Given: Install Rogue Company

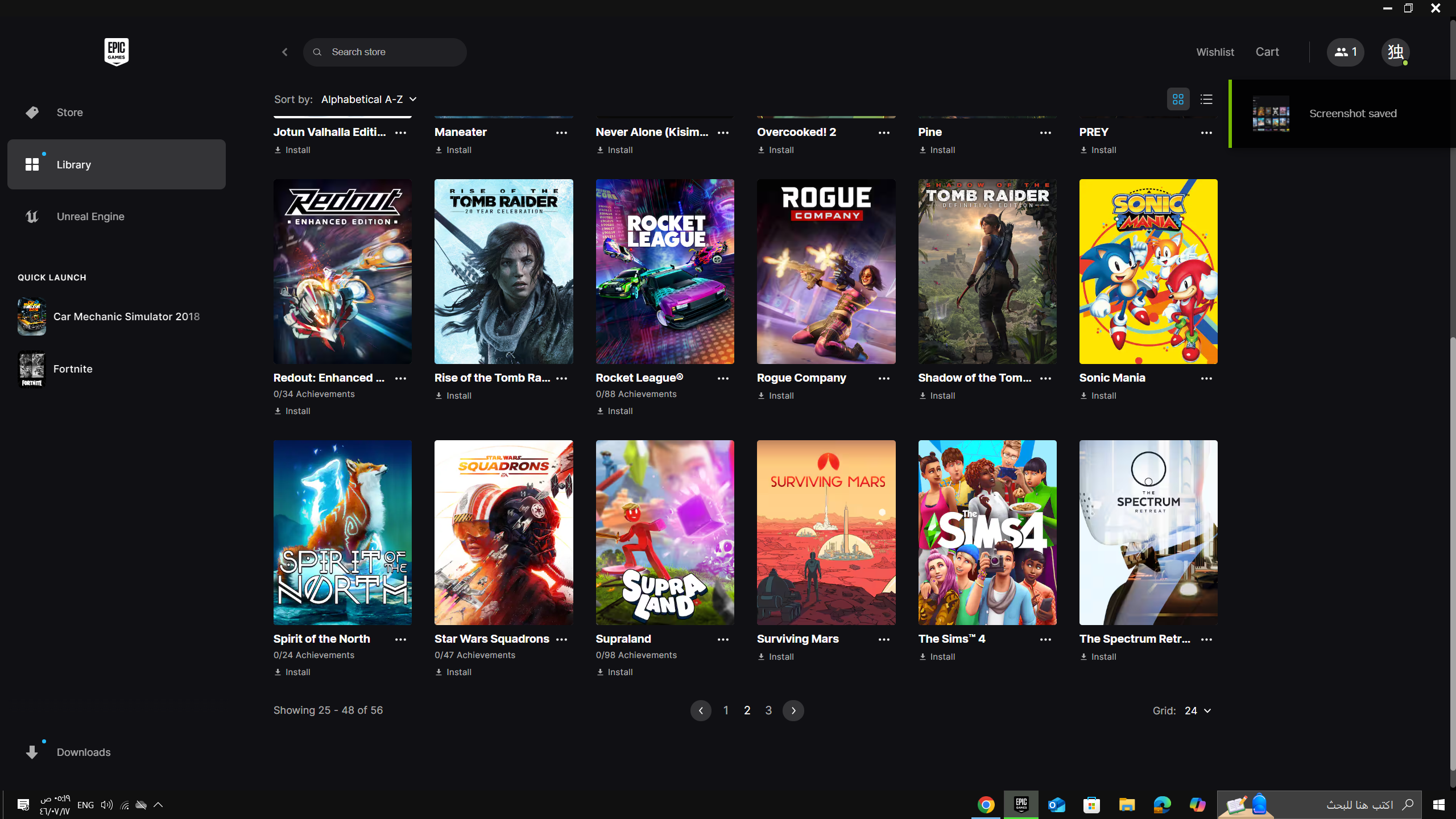Looking at the screenshot, I should point(775,396).
